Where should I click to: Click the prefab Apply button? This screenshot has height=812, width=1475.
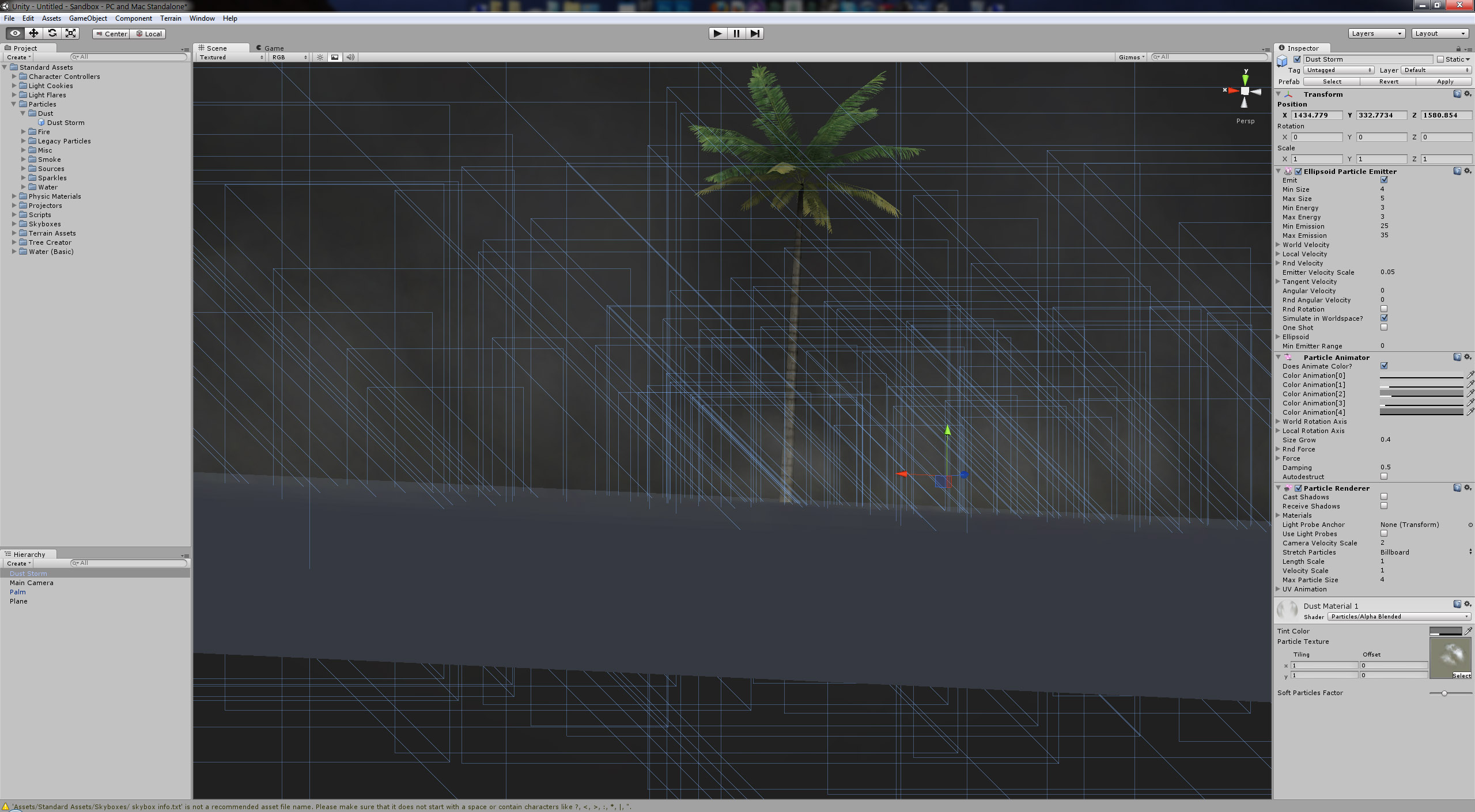[x=1444, y=82]
